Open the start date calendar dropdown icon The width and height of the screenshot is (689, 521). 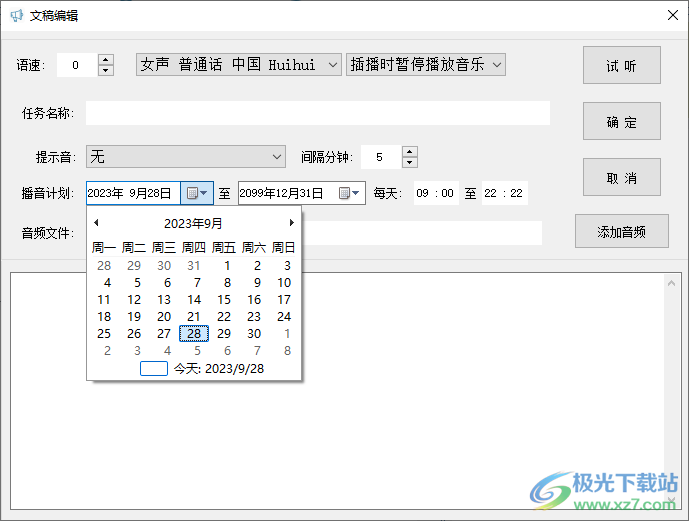197,193
